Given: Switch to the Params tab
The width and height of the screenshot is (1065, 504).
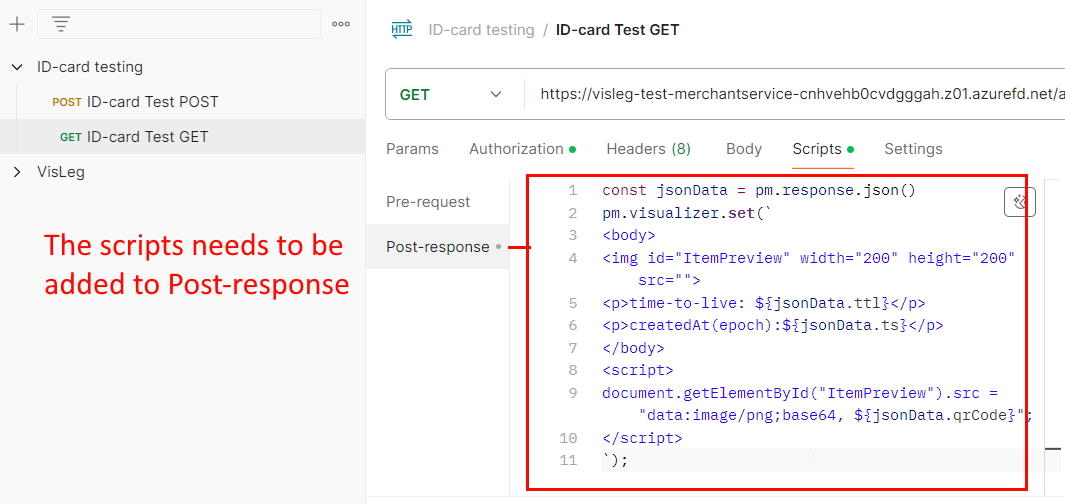Looking at the screenshot, I should coord(412,149).
